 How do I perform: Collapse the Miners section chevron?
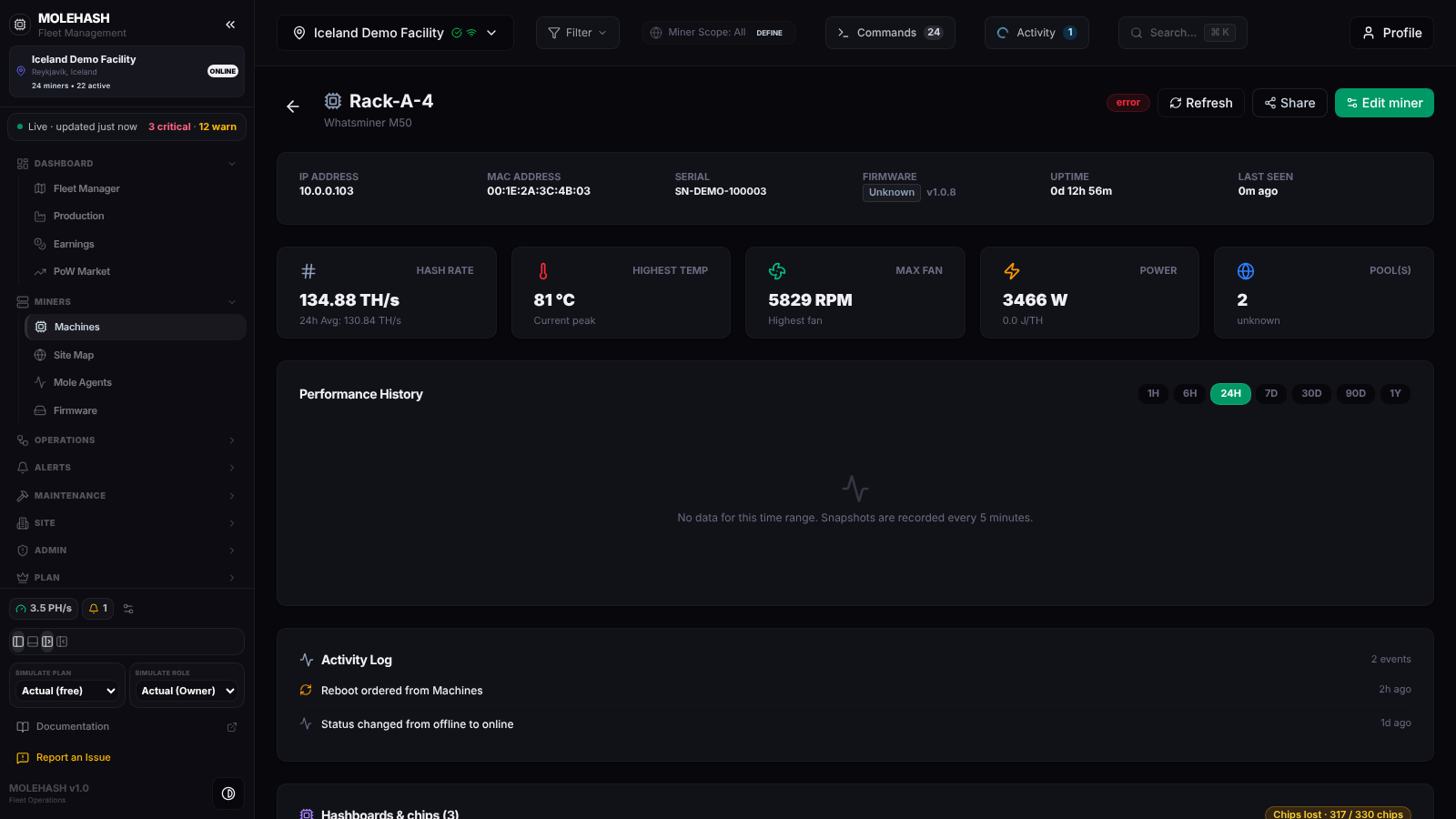click(x=232, y=302)
